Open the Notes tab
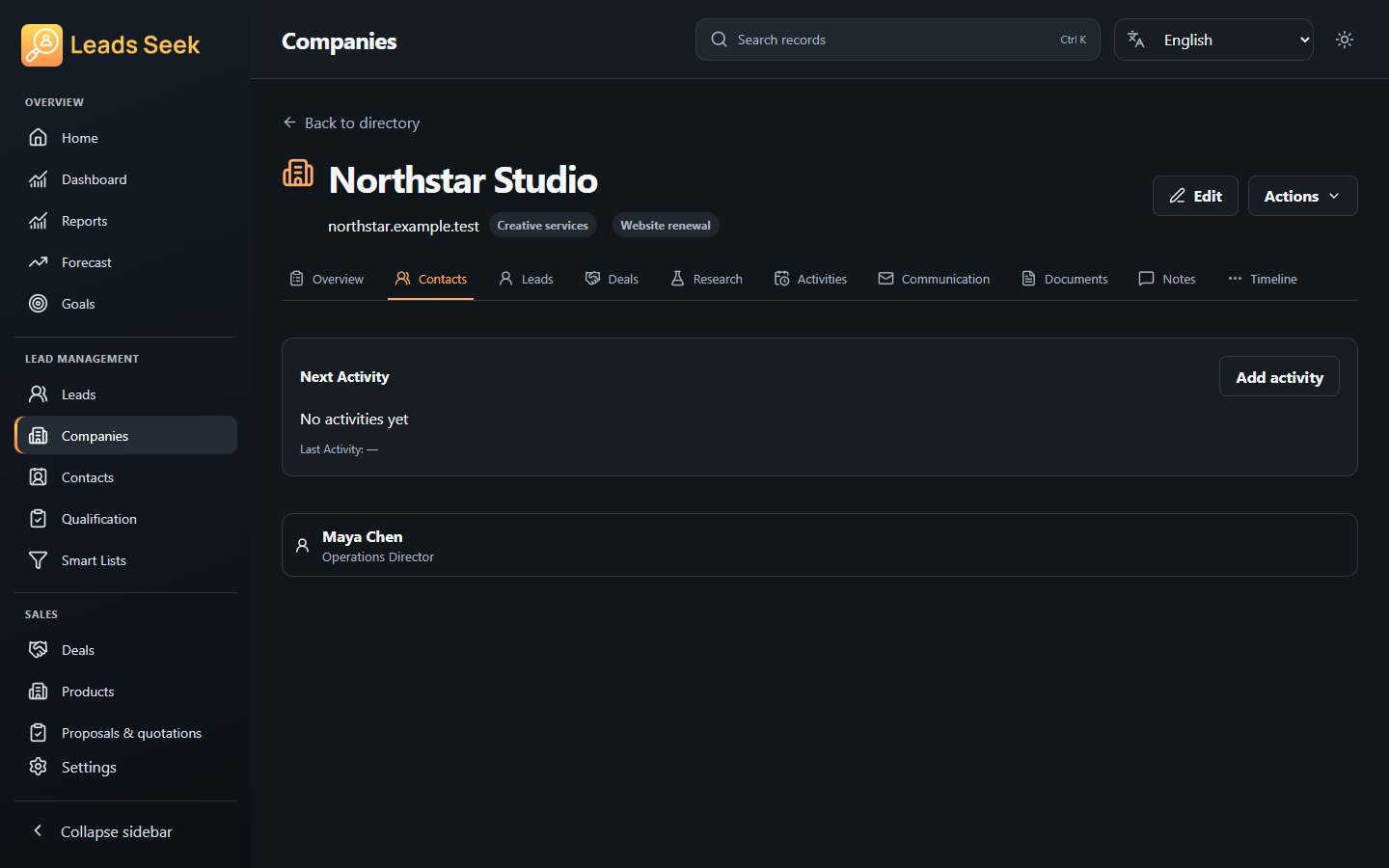1389x868 pixels. tap(1167, 279)
